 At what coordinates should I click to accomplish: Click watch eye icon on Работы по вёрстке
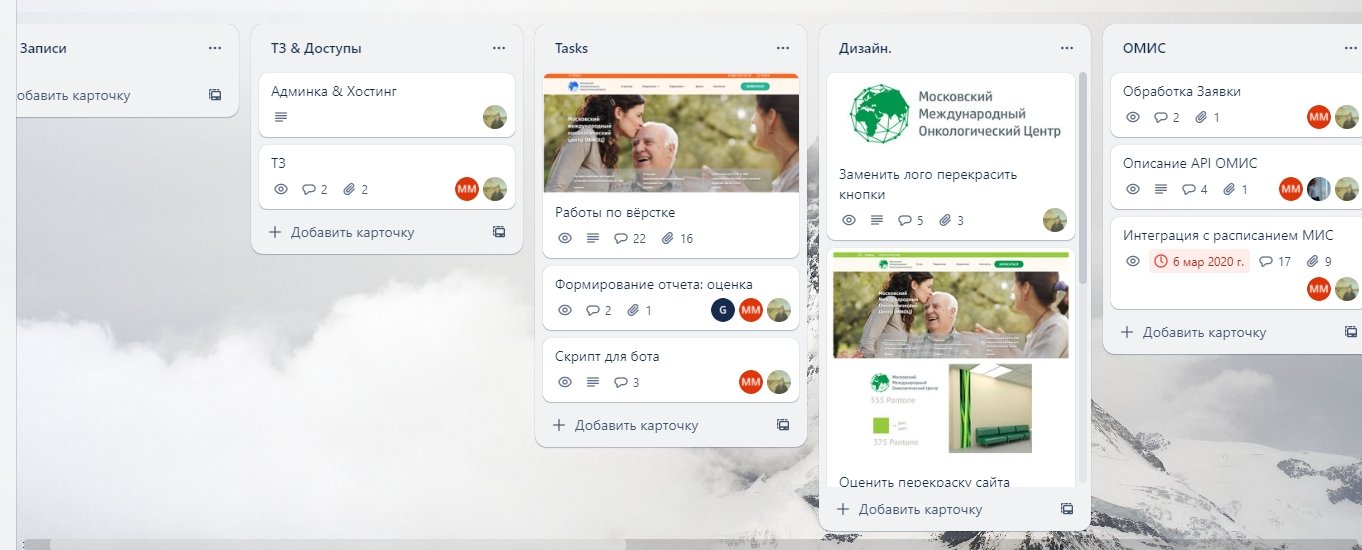point(564,238)
